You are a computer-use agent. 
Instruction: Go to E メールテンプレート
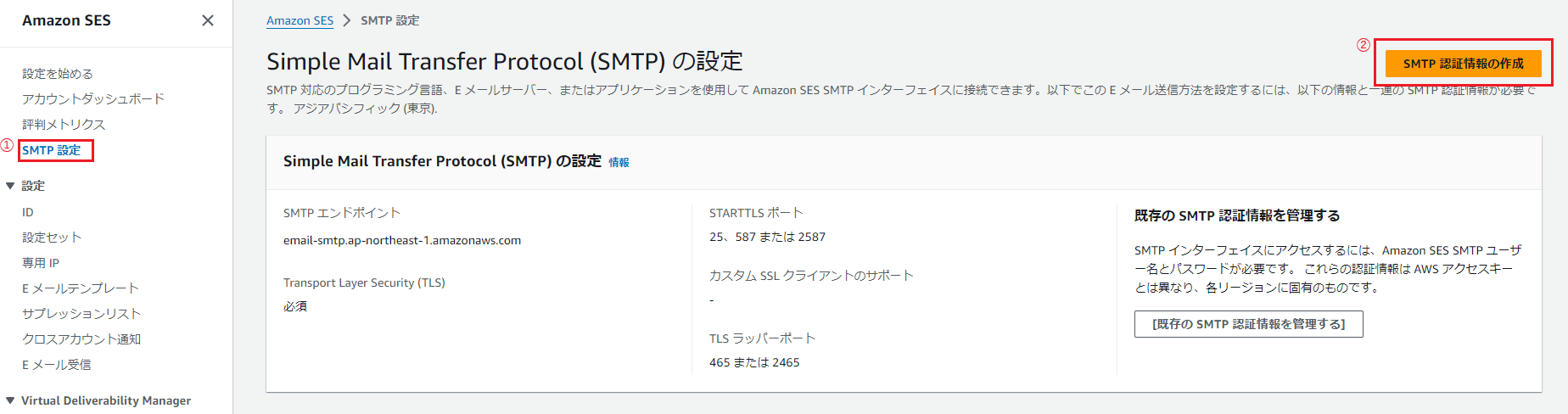(81, 288)
